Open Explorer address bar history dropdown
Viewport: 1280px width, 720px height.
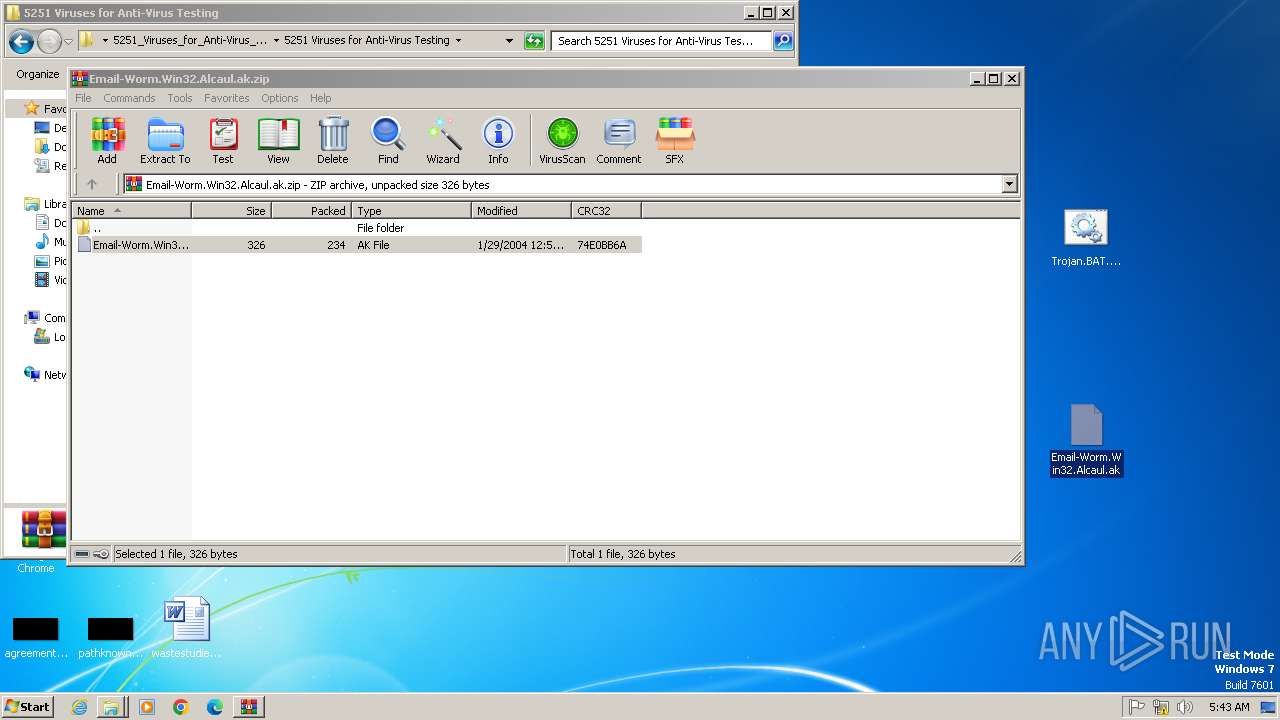pos(509,41)
